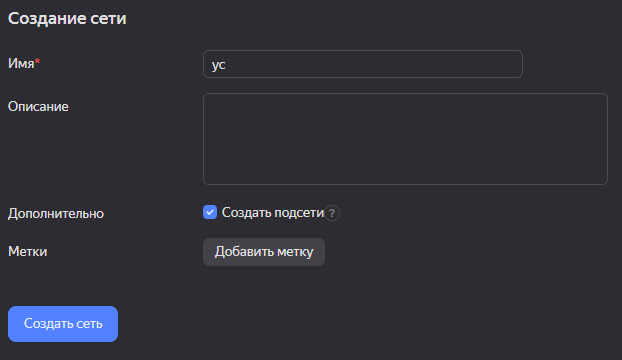The height and width of the screenshot is (360, 622).
Task: Toggle the Создать подсети checkbox
Action: tap(210, 212)
